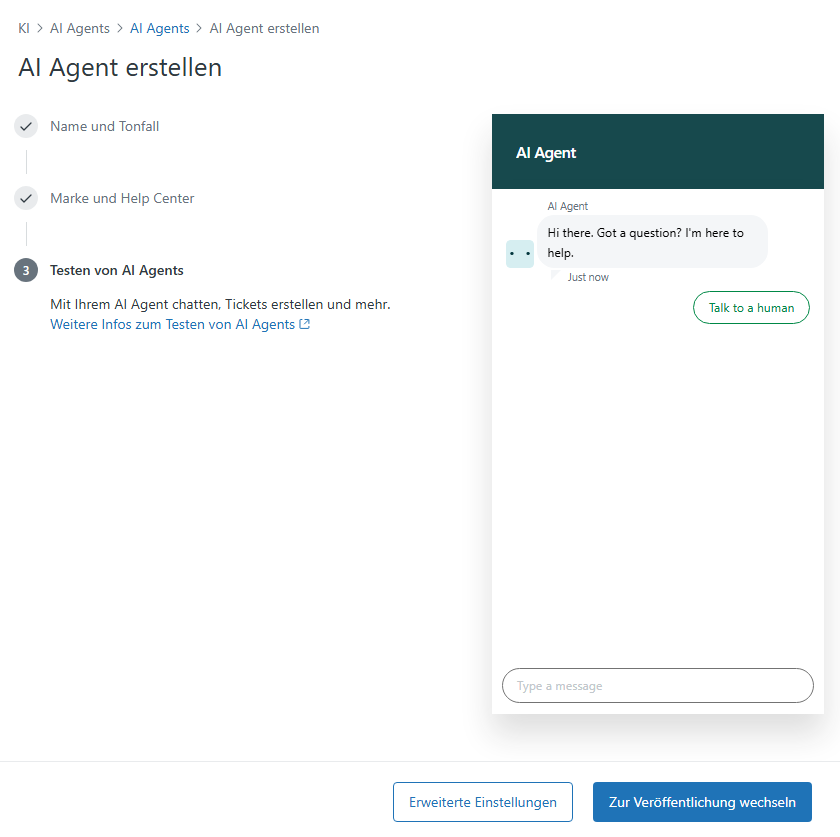This screenshot has height=837, width=840.
Task: Click the Just now timestamp
Action: point(588,277)
